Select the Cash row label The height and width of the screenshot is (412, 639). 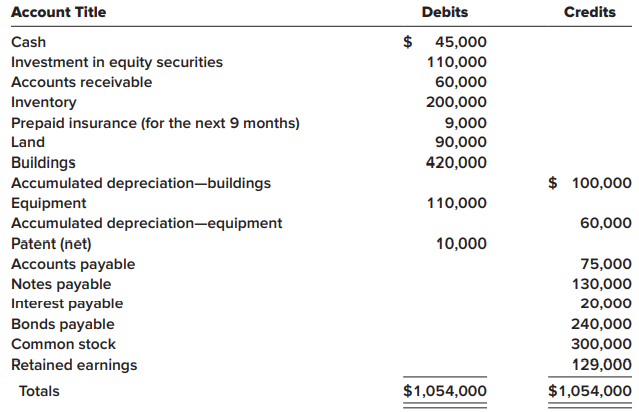[x=28, y=42]
